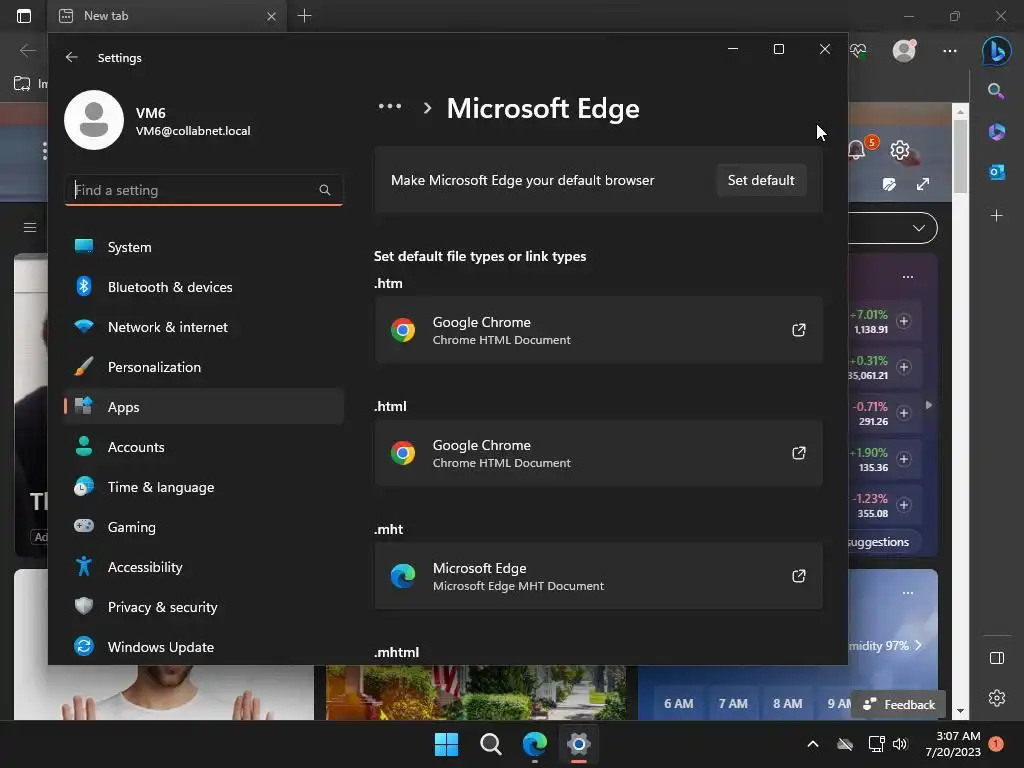The height and width of the screenshot is (768, 1024).
Task: Expand the dropdown chevron on Edge page
Action: coord(919,228)
